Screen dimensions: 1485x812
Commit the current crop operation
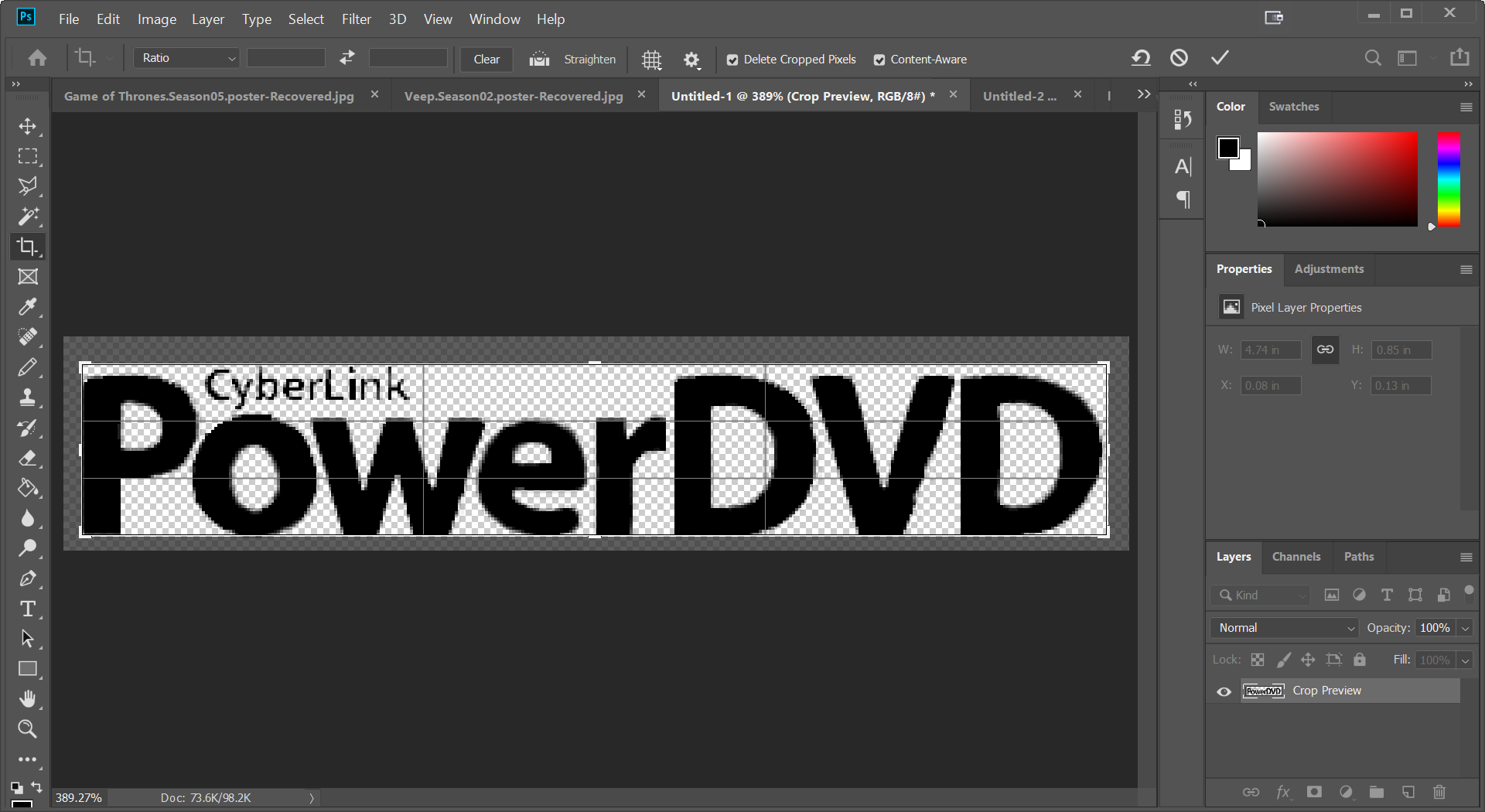1220,58
